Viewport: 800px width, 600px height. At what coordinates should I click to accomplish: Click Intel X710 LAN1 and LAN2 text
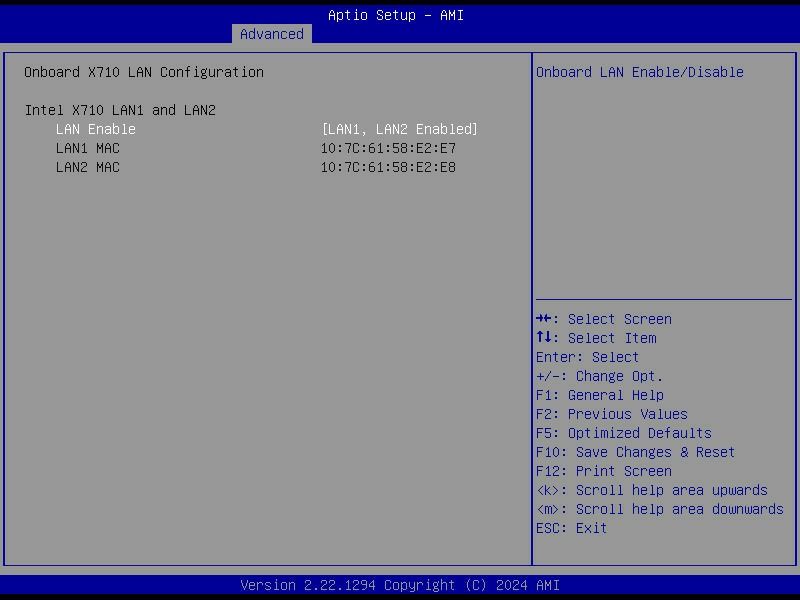[120, 110]
